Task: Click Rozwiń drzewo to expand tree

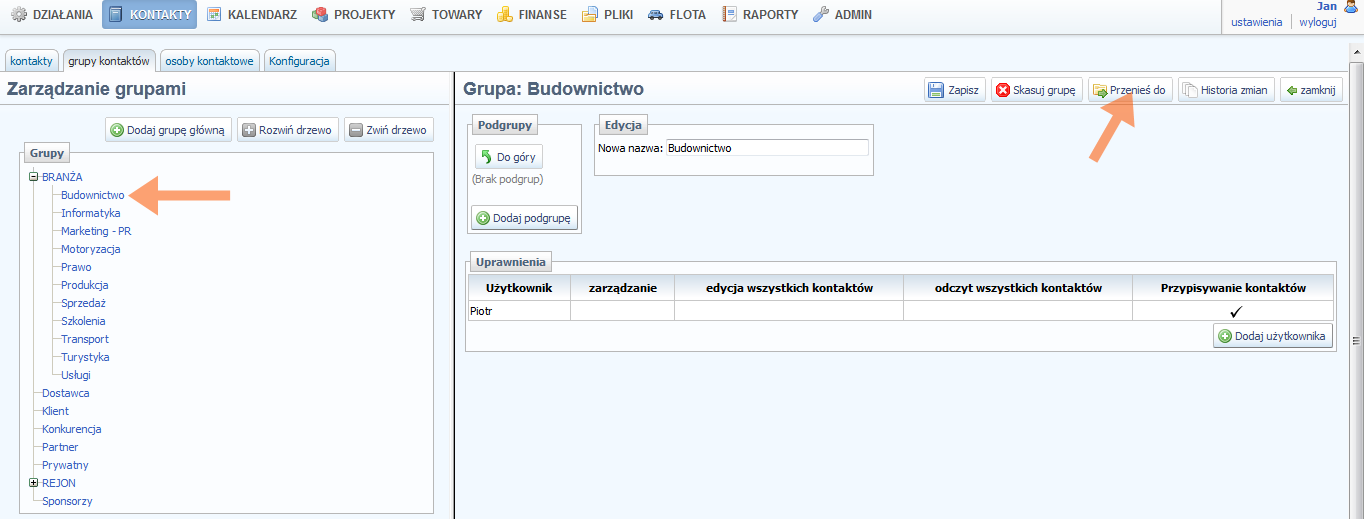Action: pos(286,130)
